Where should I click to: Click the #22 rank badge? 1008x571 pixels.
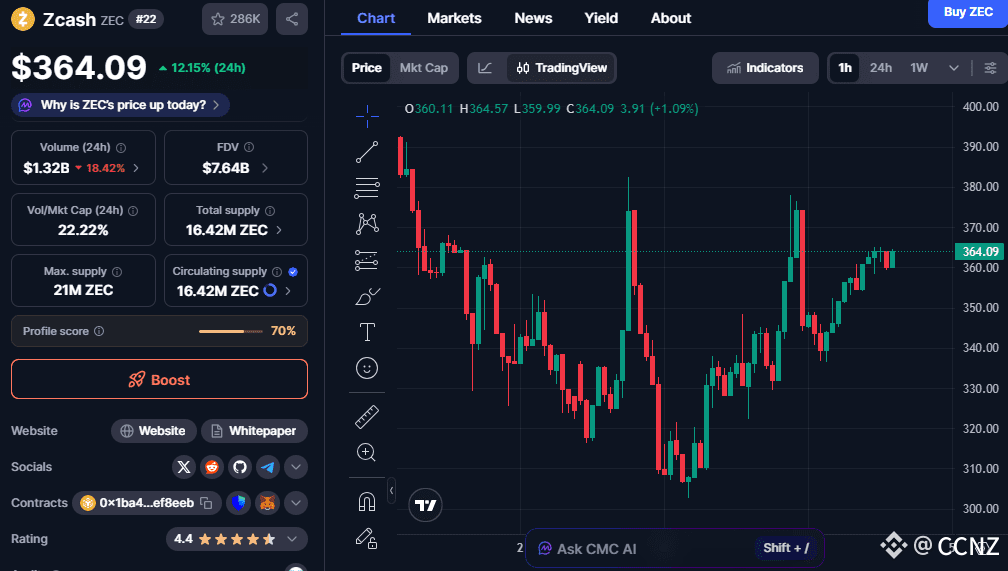(x=146, y=19)
